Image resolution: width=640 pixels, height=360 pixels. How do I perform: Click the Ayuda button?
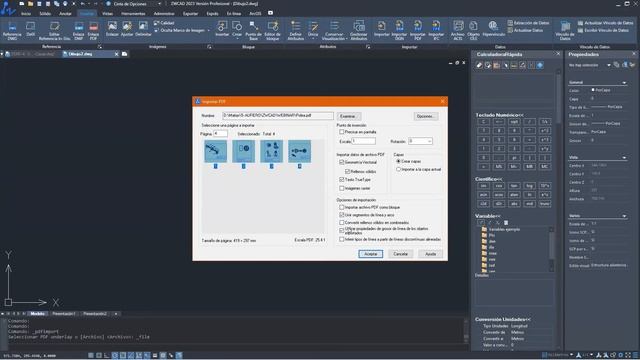431,254
